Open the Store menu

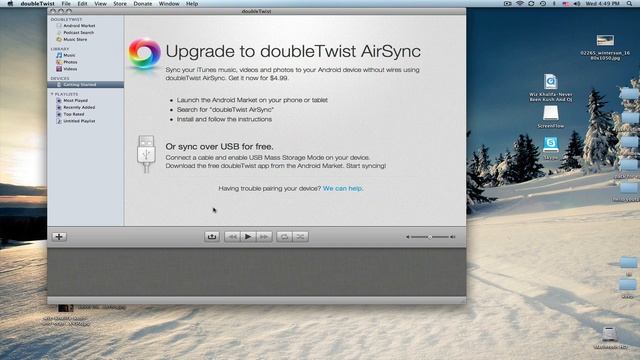[120, 4]
